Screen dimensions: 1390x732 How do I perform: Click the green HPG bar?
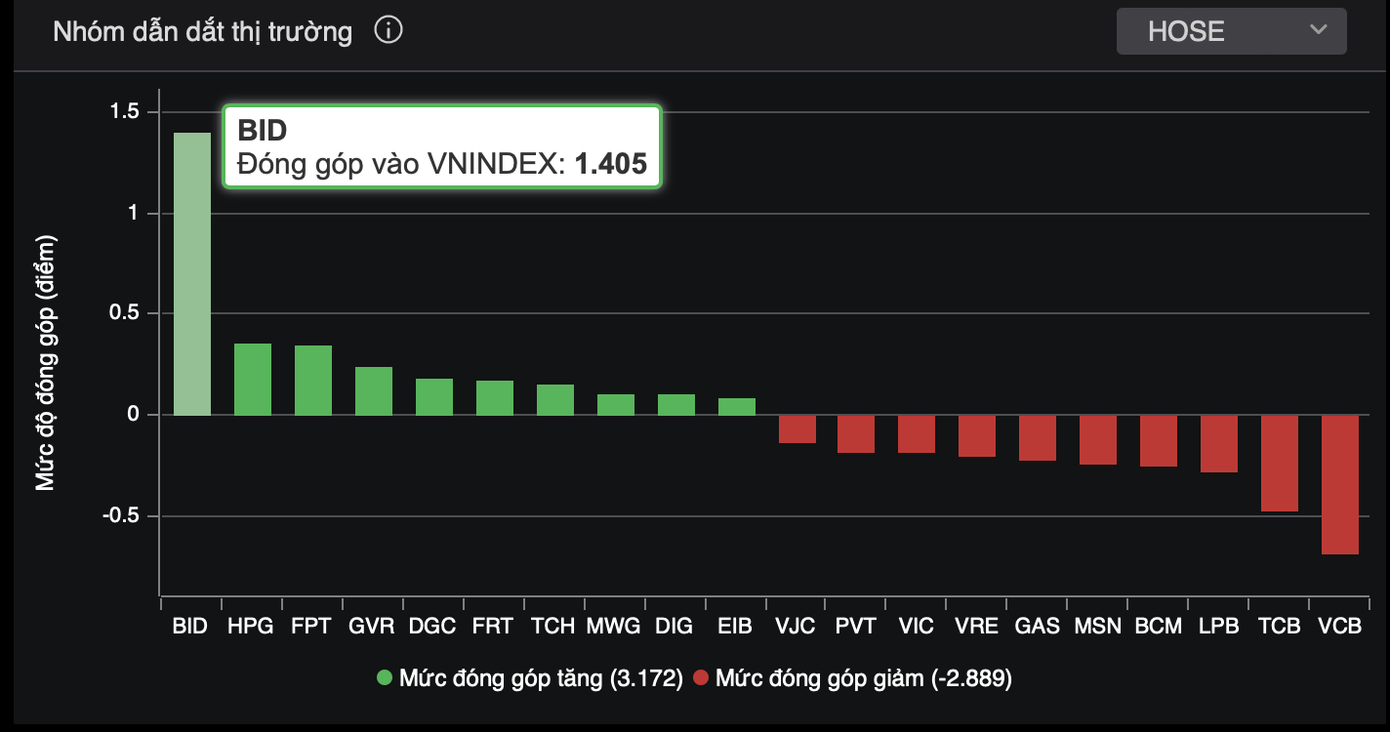point(252,380)
